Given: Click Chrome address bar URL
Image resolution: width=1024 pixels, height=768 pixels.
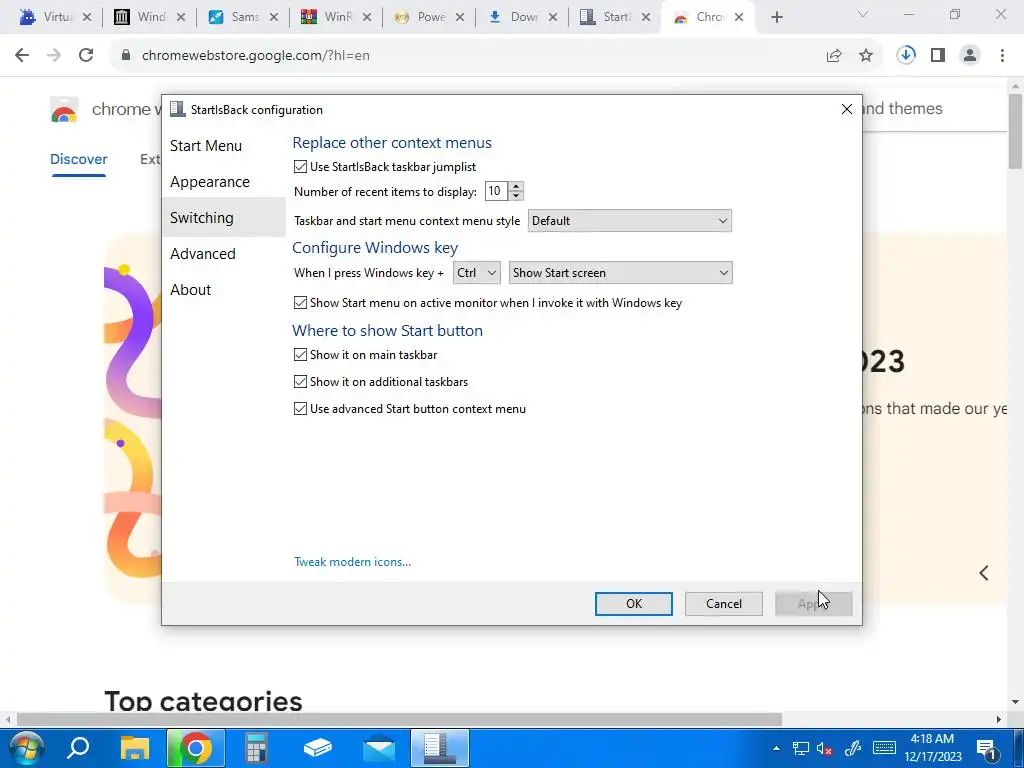Looking at the screenshot, I should pyautogui.click(x=256, y=56).
